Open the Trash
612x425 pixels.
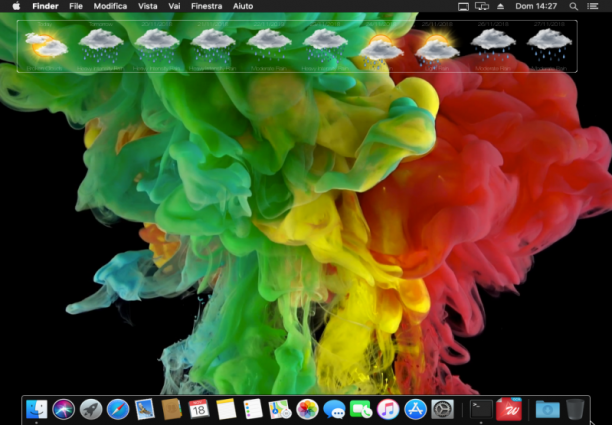point(575,409)
